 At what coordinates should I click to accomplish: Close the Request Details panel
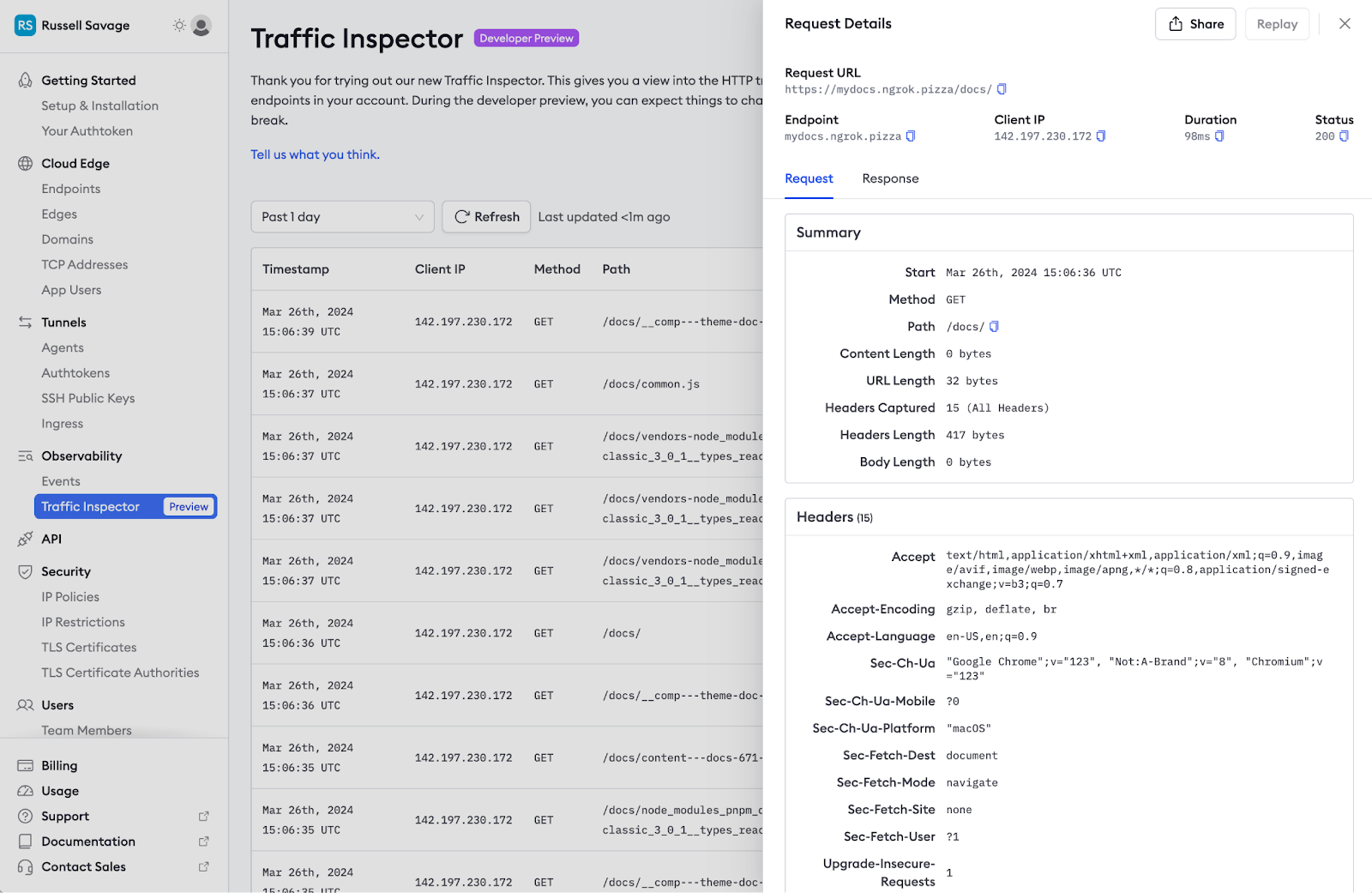click(x=1345, y=23)
